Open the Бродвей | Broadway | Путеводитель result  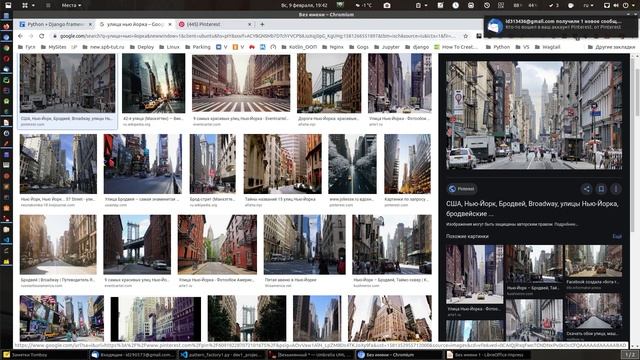tap(58, 244)
